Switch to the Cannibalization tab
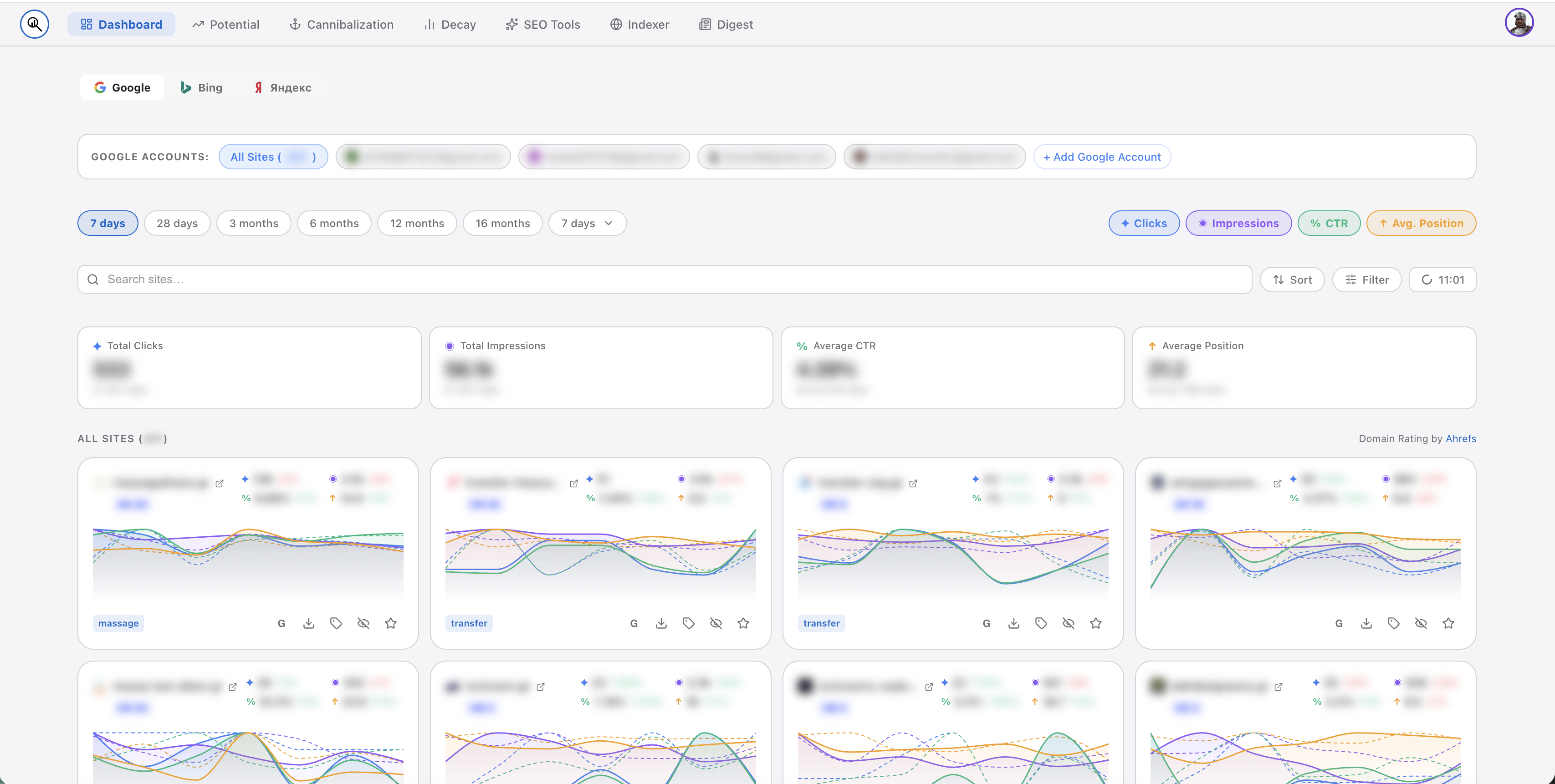1555x784 pixels. (342, 24)
